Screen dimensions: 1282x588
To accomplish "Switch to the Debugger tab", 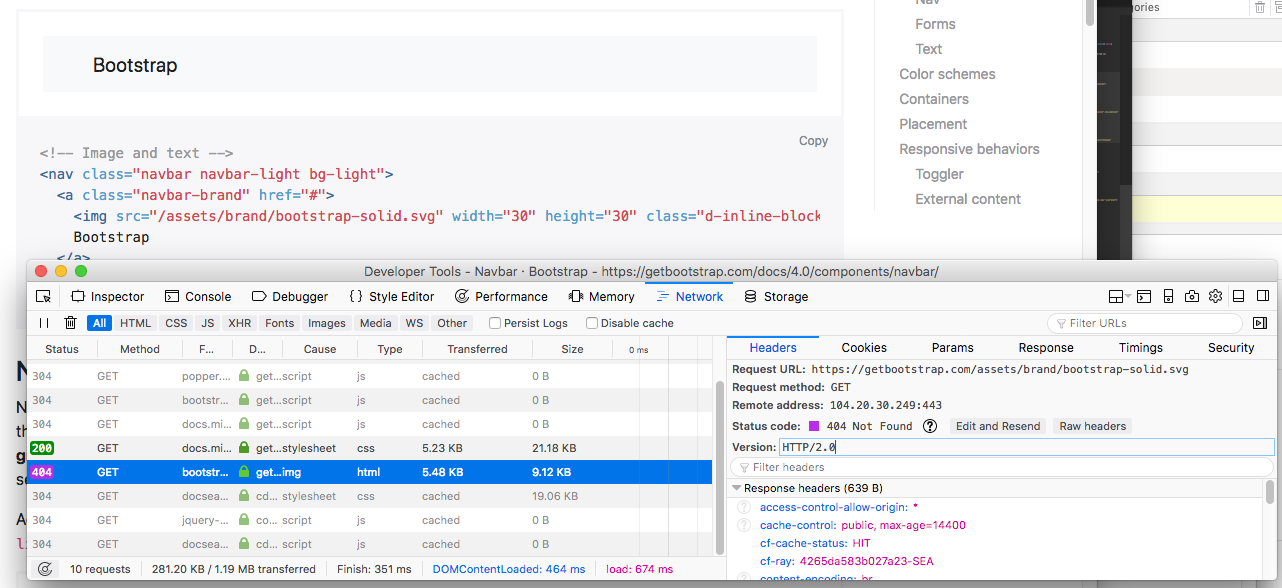I will pyautogui.click(x=290, y=297).
